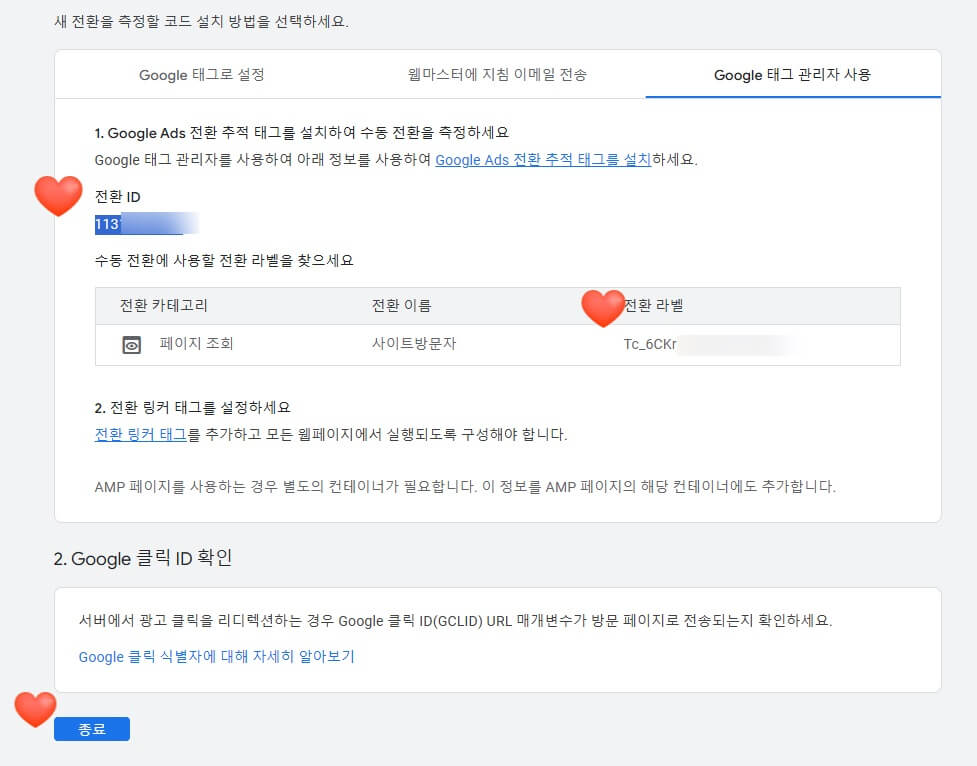Switch to the Google 태그로 설정 tab
The width and height of the screenshot is (977, 766).
[202, 75]
